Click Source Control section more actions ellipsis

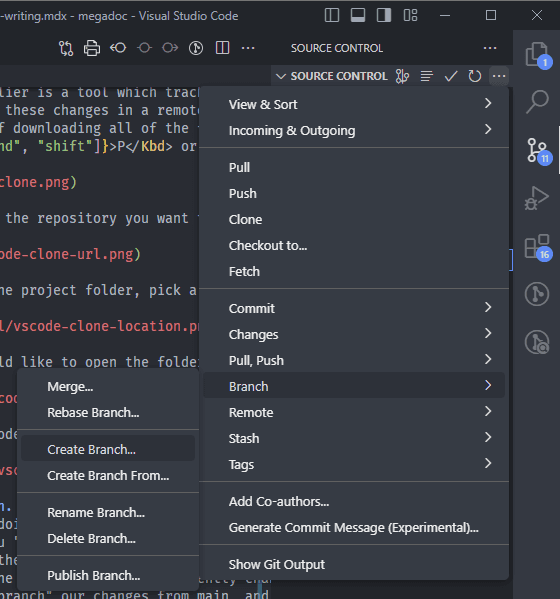pos(499,76)
